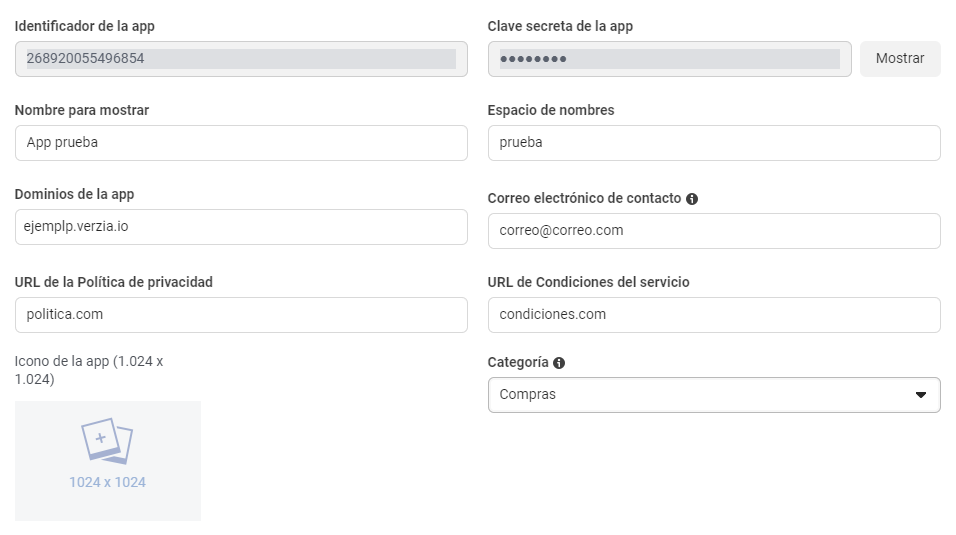Click the "Identificador de la app" label

tap(85, 26)
